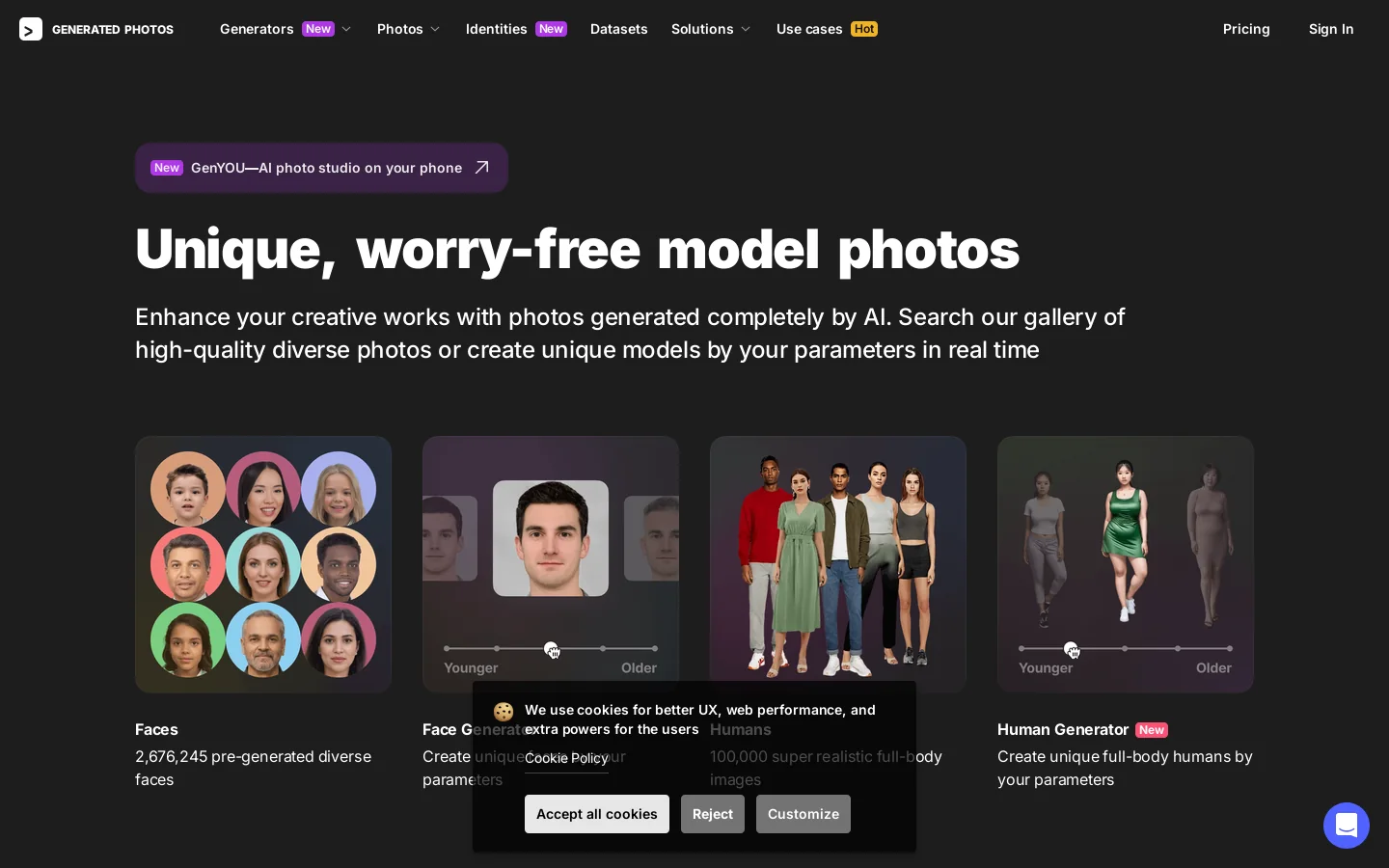Screen dimensions: 1389x868
Task: Click the Human Generator card title
Action: 1063,730
